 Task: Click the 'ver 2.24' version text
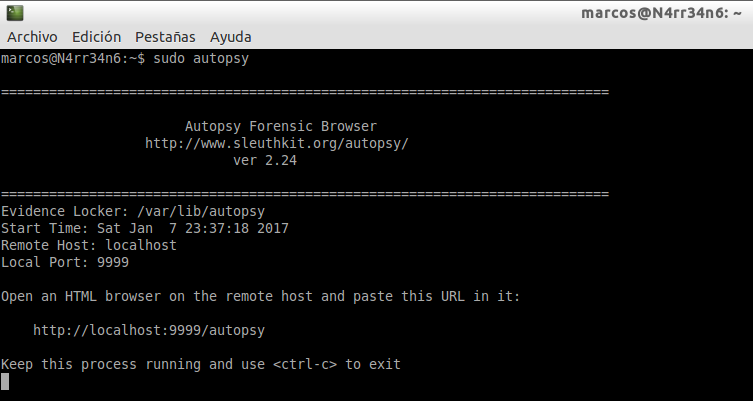[x=265, y=160]
